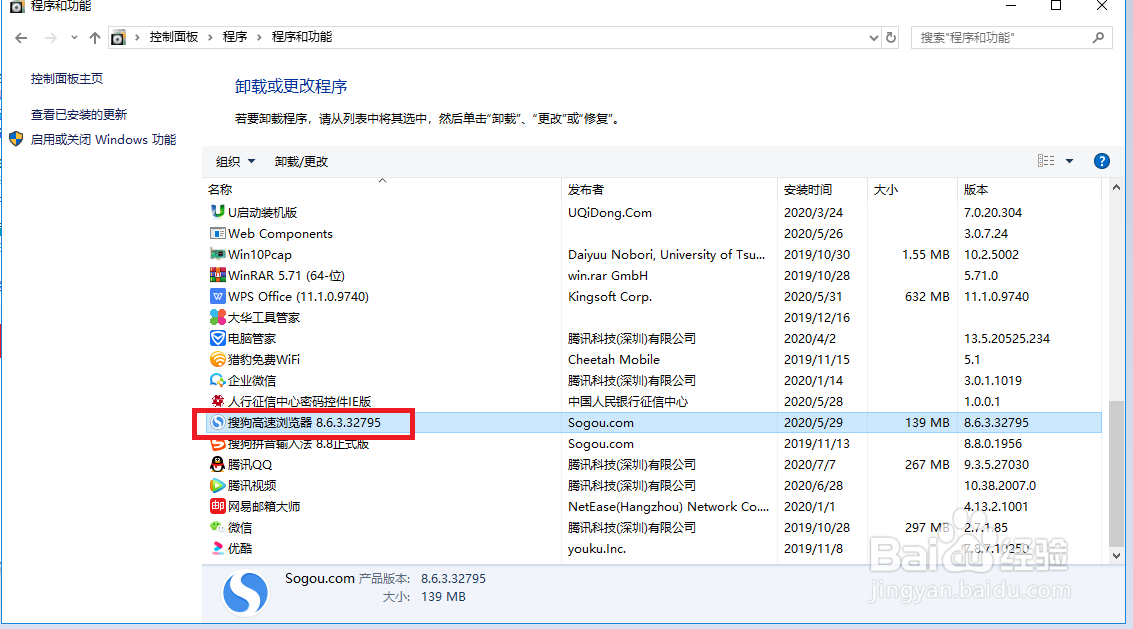Click the 企业微信 icon

pyautogui.click(x=219, y=380)
